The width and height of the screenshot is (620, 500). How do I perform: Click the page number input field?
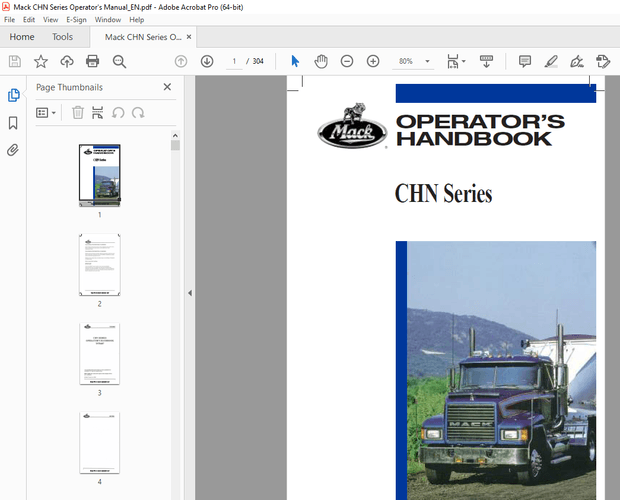[x=234, y=61]
